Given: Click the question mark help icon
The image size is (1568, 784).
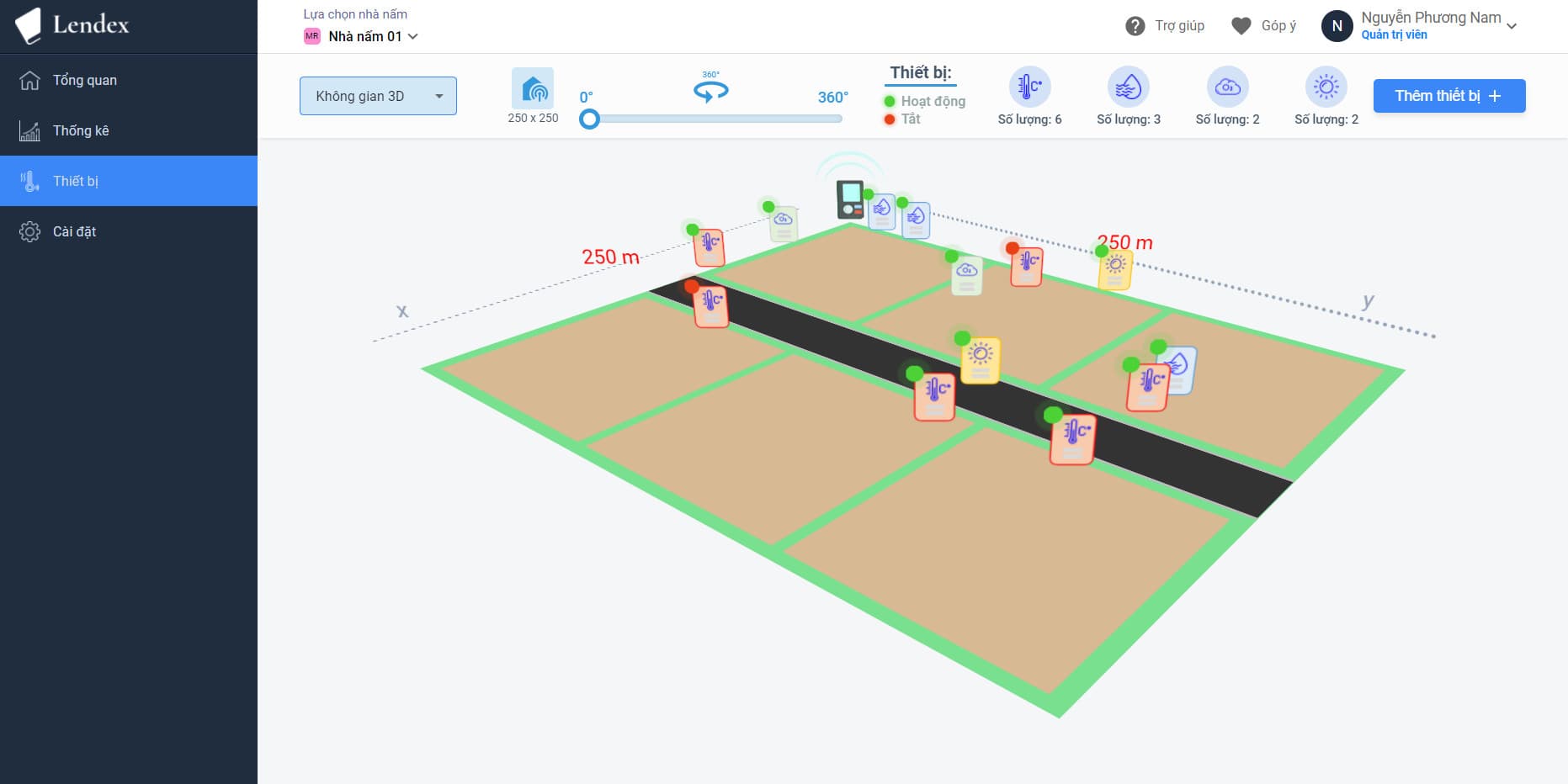Looking at the screenshot, I should pos(1135,26).
